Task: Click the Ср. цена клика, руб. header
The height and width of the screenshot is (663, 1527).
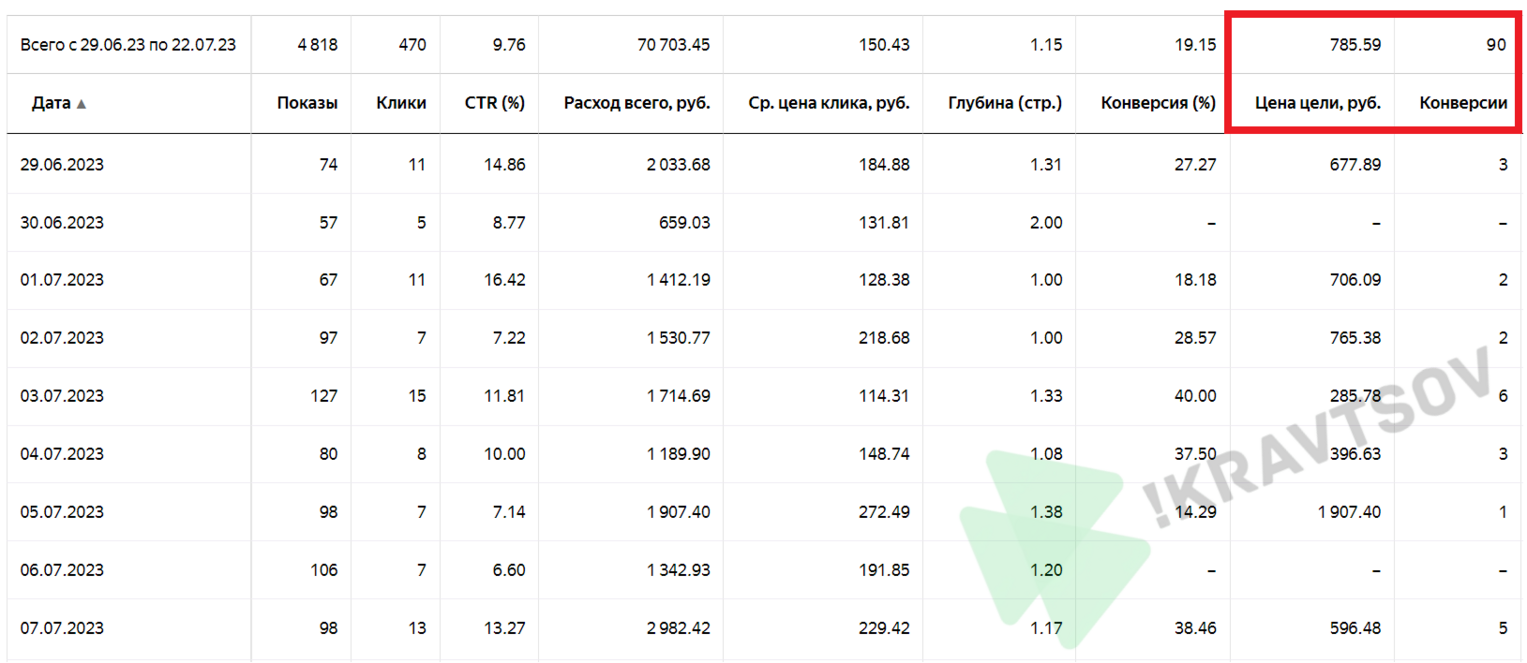Action: click(829, 103)
